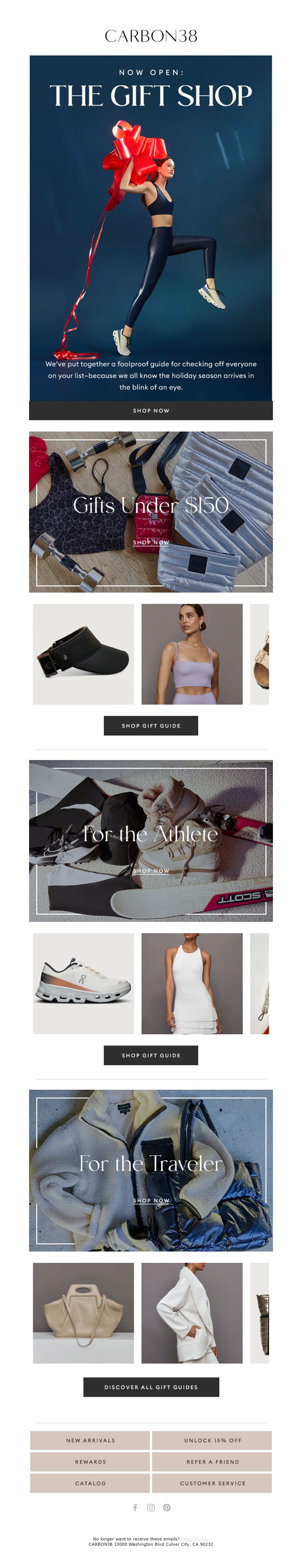Select Unlock 15% Off in footer menu
Screen dimensions: 302x1568
coord(213,1440)
